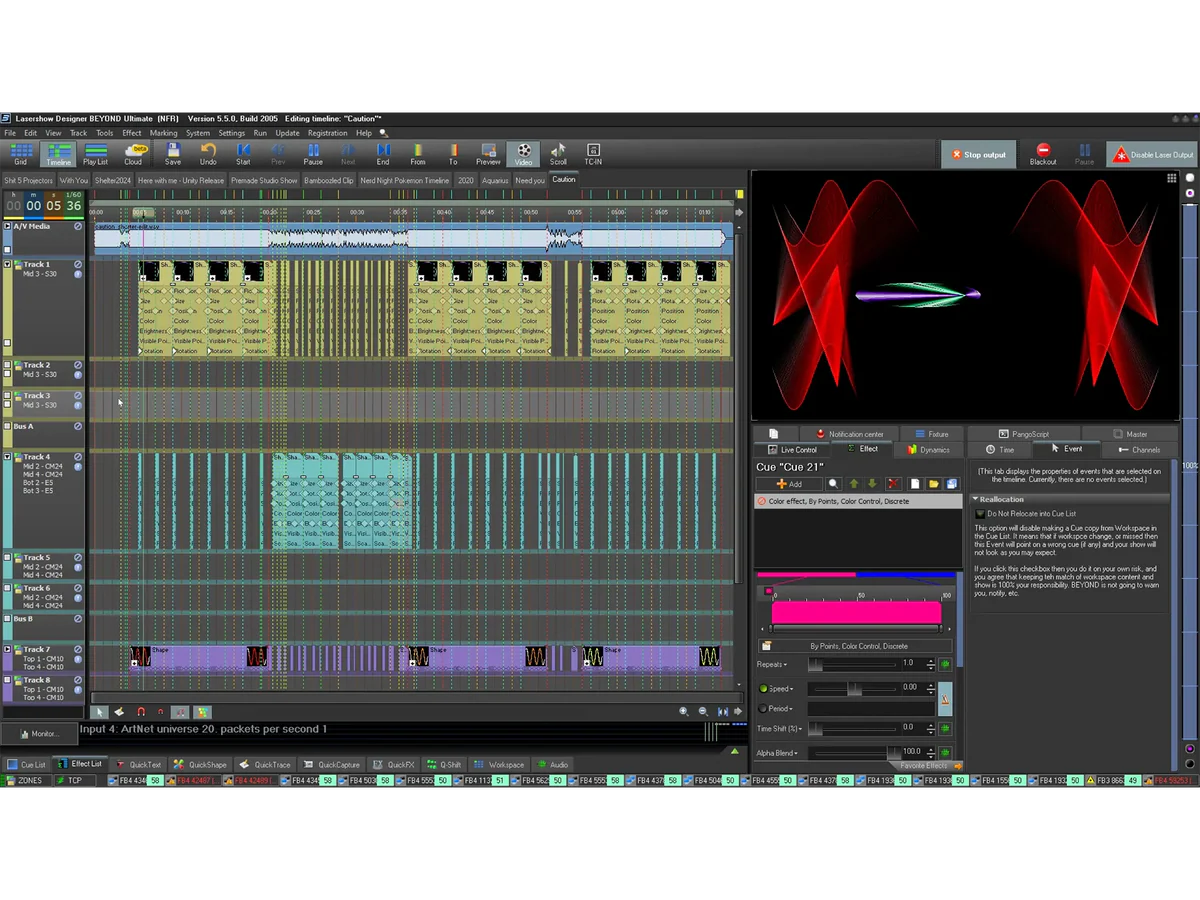Click the Blackout button

tap(1043, 154)
